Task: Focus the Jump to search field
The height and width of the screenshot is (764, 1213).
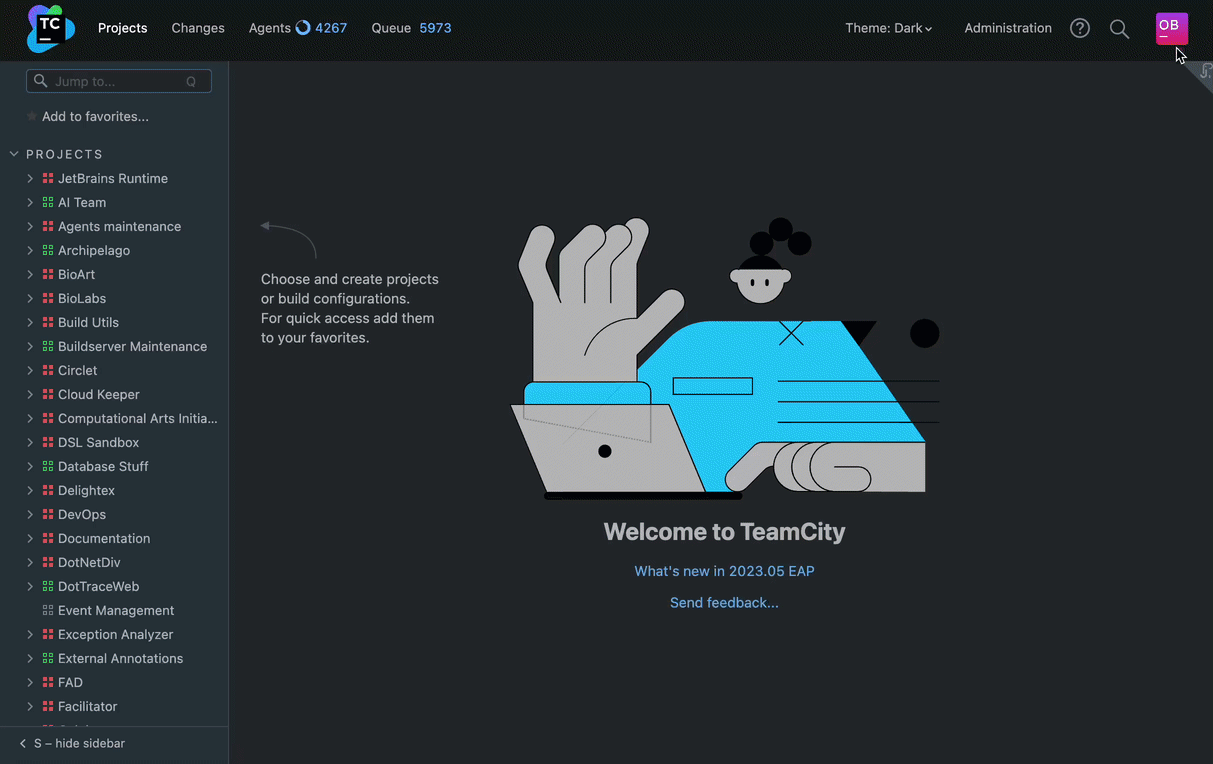Action: (119, 81)
